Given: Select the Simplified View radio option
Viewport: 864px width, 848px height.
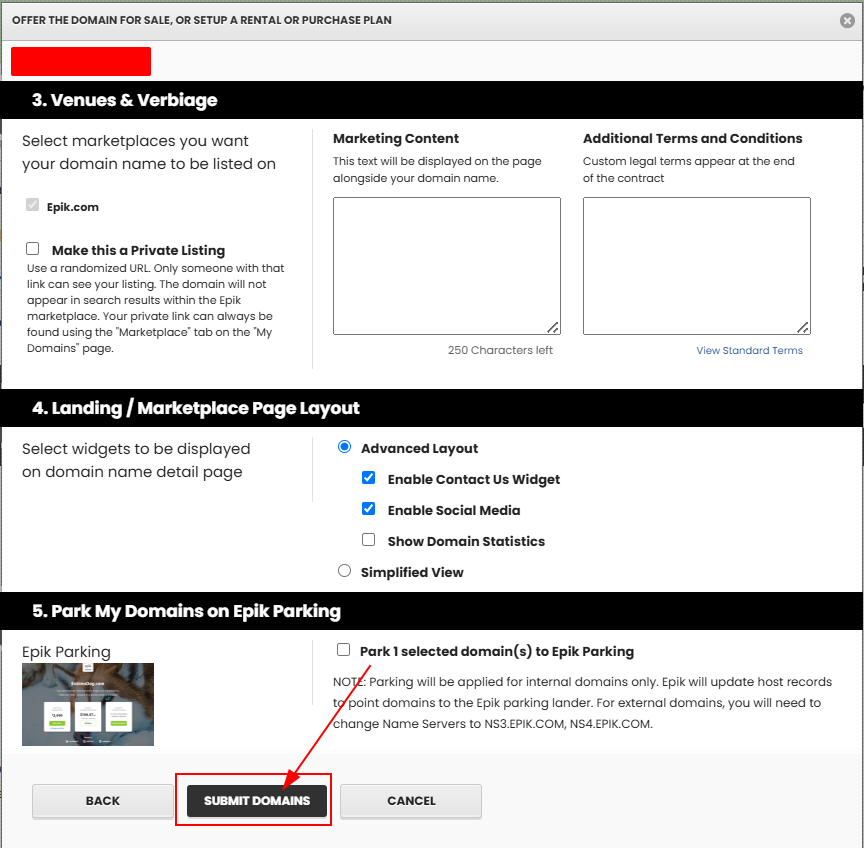Looking at the screenshot, I should [344, 571].
